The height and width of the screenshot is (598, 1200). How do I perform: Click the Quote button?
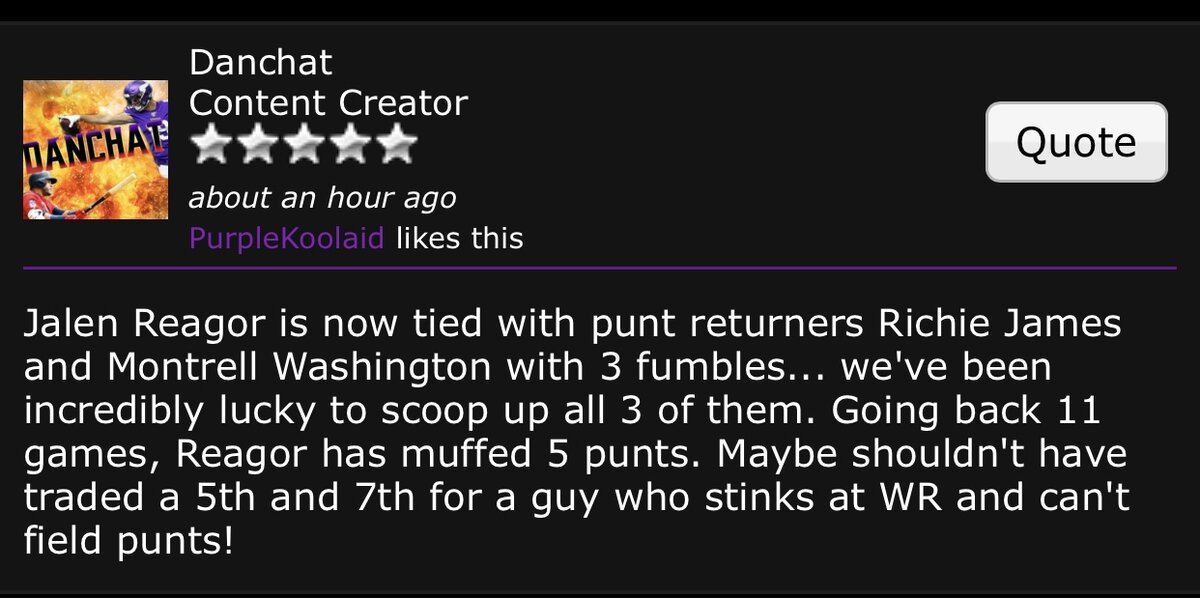(1076, 142)
